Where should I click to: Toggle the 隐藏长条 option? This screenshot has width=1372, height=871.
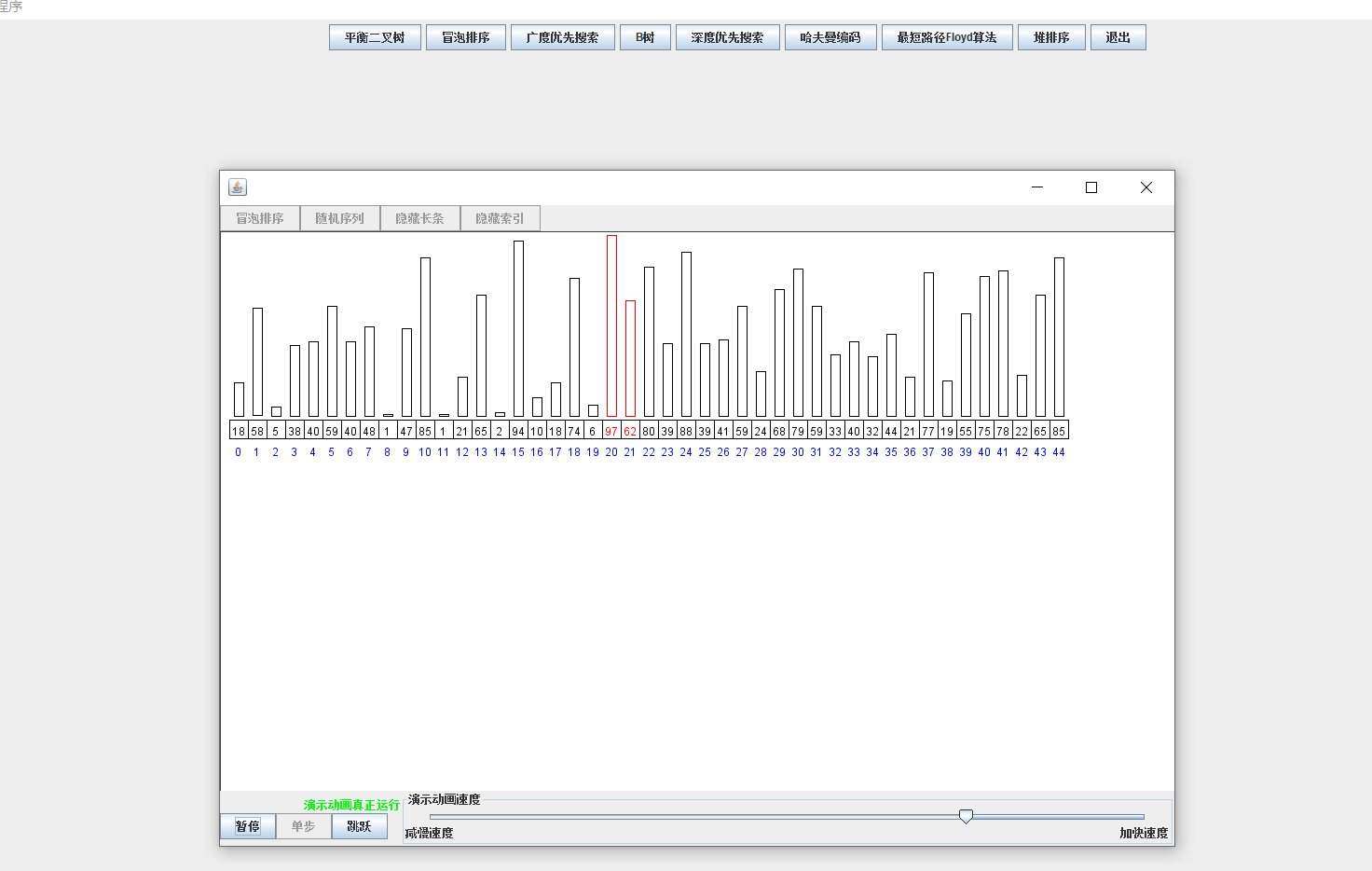click(419, 218)
